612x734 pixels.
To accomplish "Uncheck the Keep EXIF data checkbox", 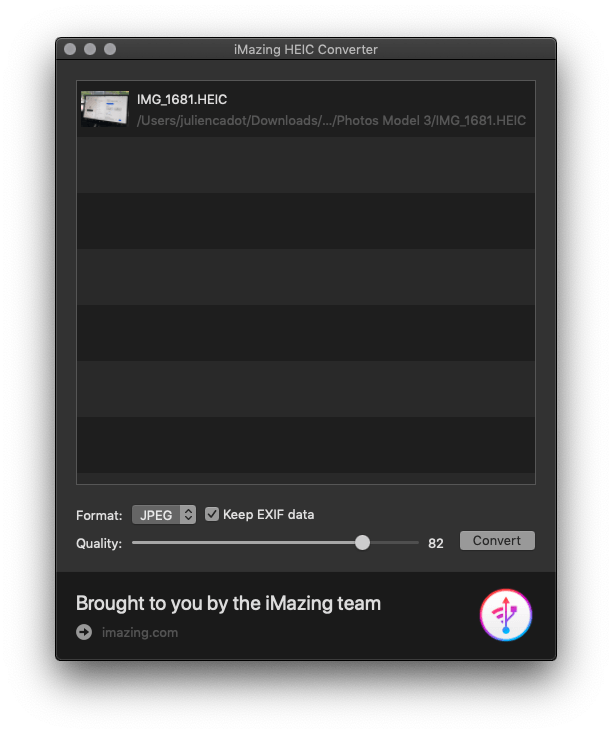I will pyautogui.click(x=212, y=514).
